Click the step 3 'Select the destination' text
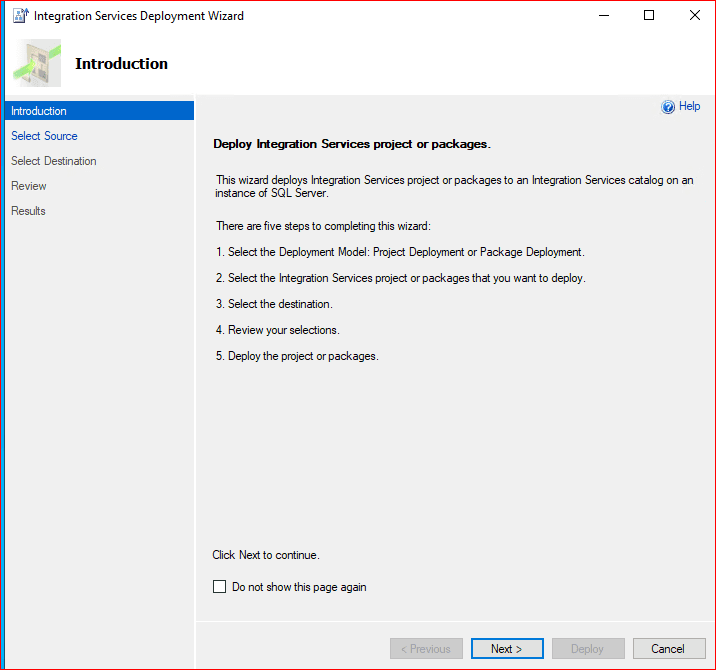 (x=275, y=304)
